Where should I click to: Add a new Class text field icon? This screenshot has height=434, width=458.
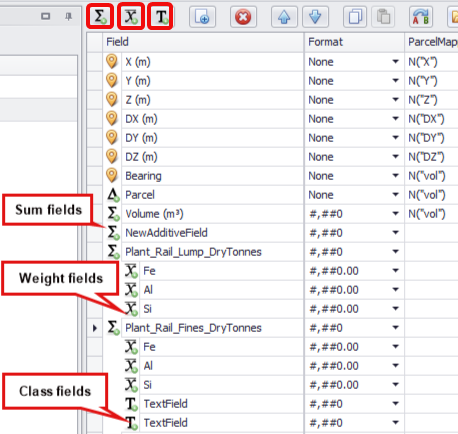click(x=160, y=16)
